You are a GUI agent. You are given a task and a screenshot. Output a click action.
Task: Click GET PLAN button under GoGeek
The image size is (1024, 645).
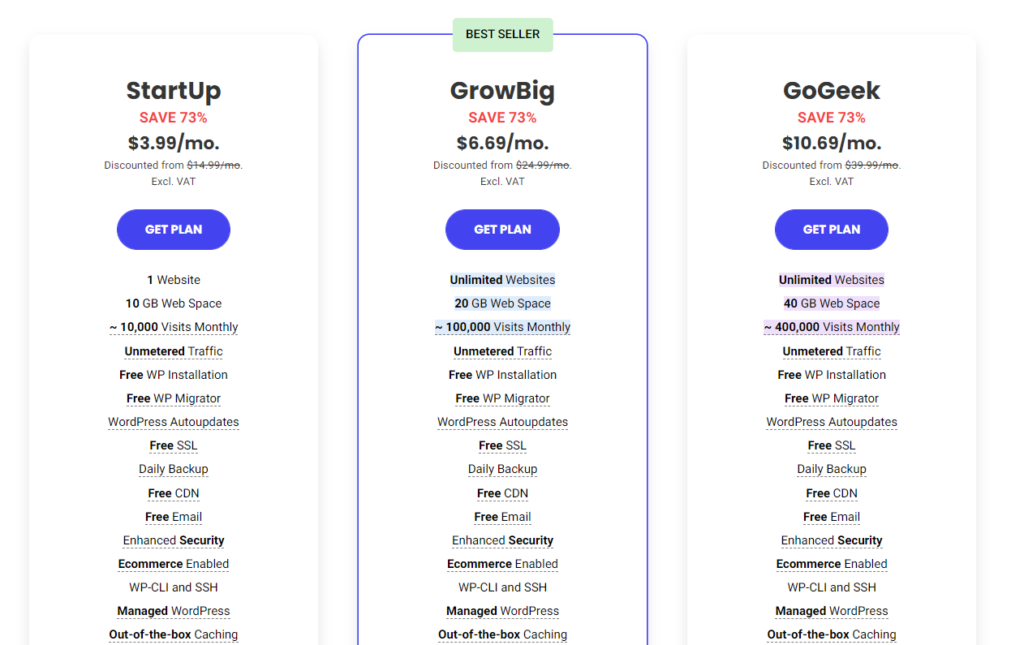(831, 229)
